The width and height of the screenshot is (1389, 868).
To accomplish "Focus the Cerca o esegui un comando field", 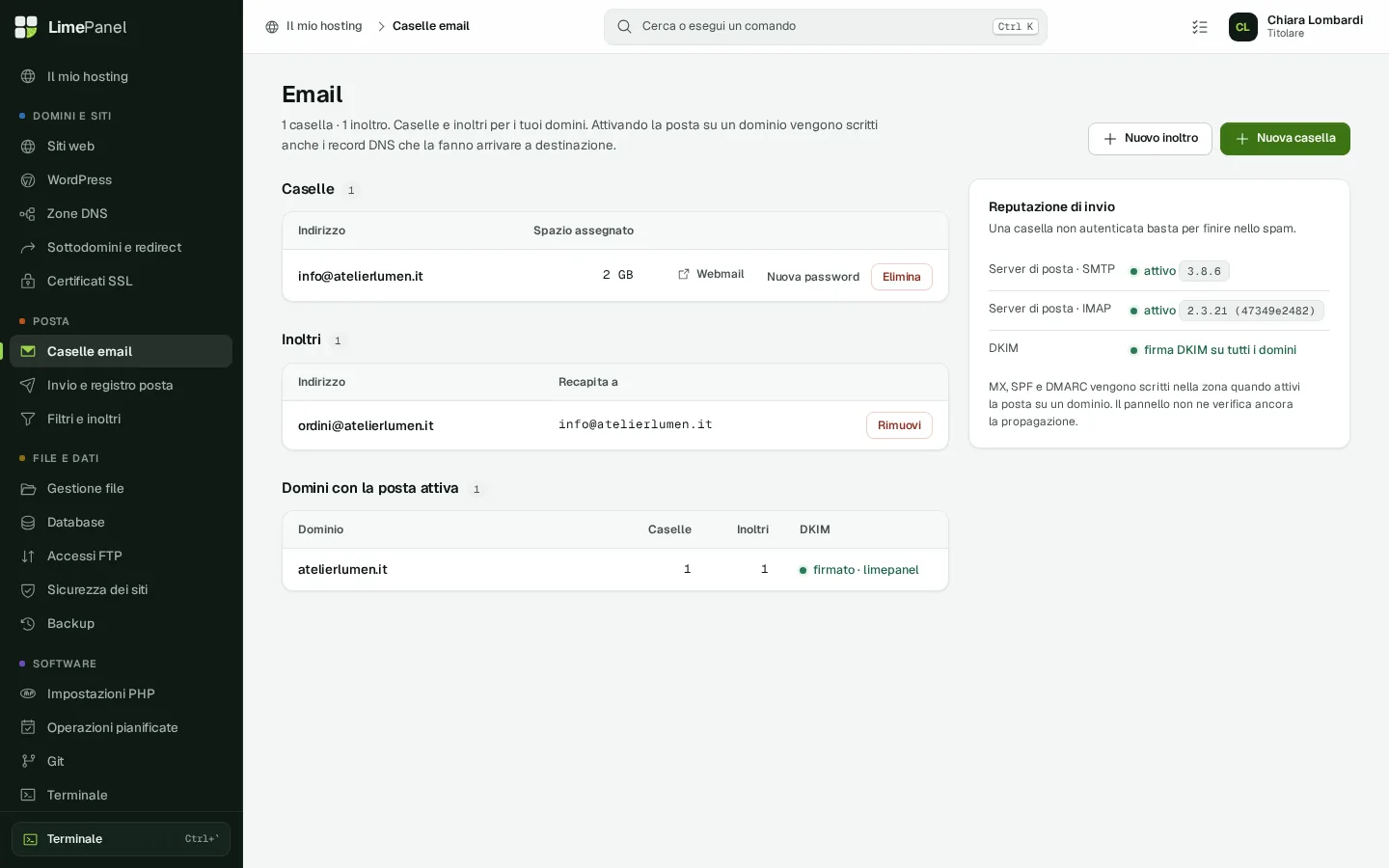I will (x=826, y=27).
